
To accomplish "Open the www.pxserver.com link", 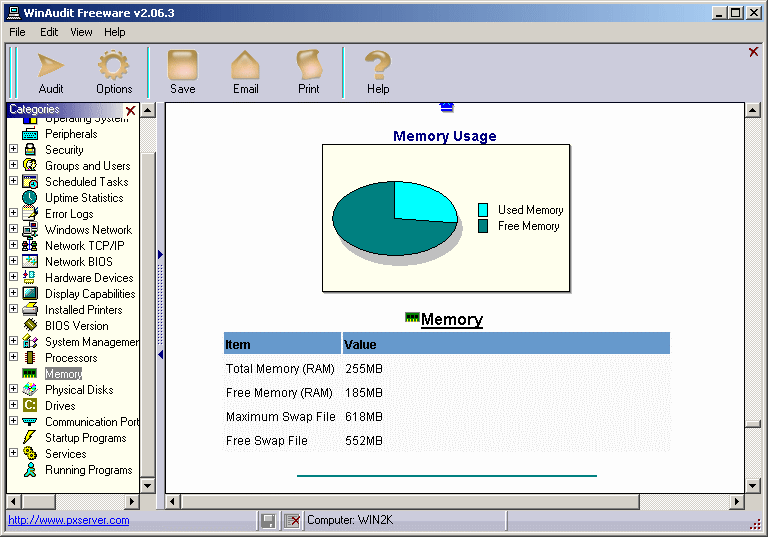I will (x=69, y=520).
